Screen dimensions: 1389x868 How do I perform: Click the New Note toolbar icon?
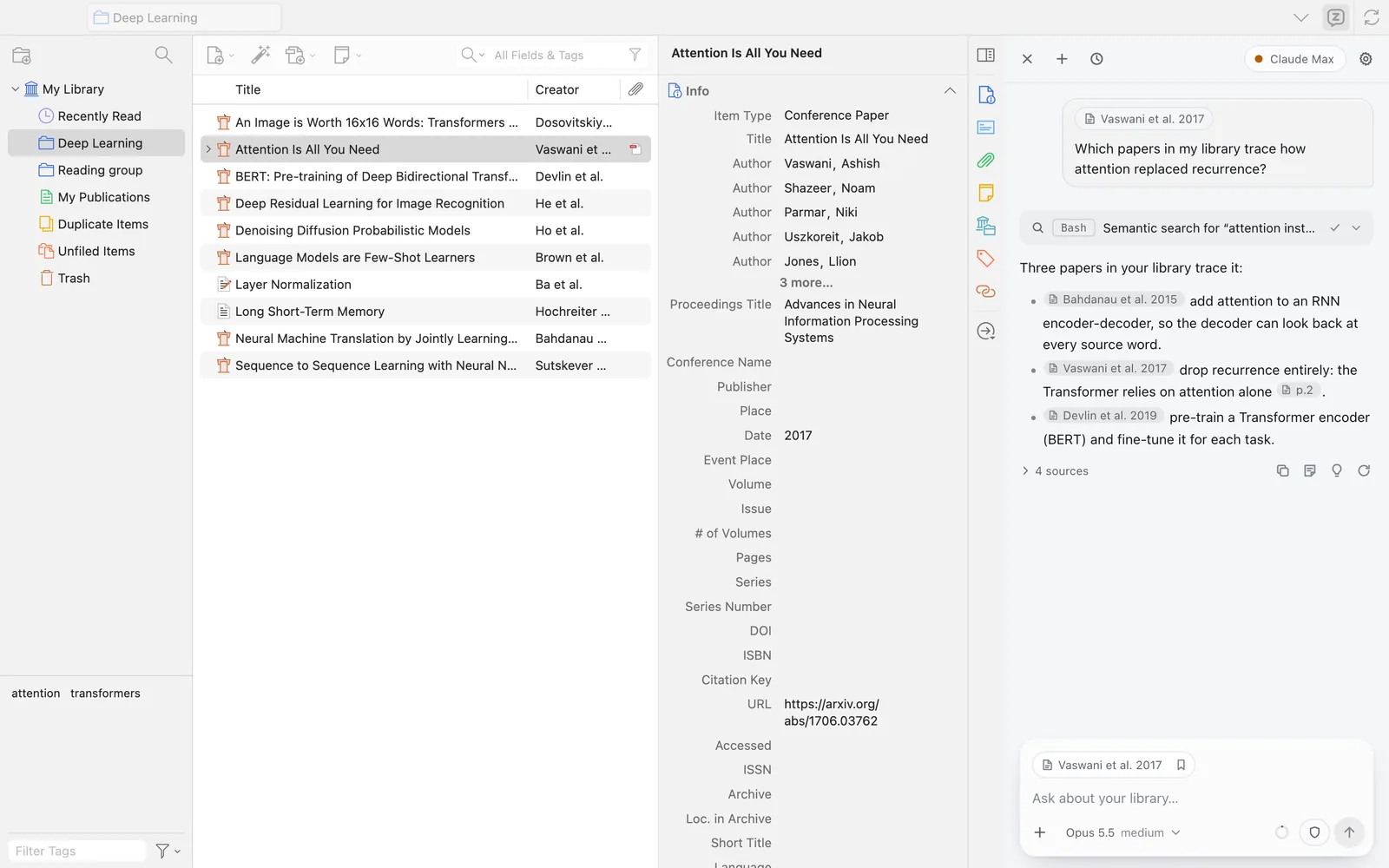342,56
